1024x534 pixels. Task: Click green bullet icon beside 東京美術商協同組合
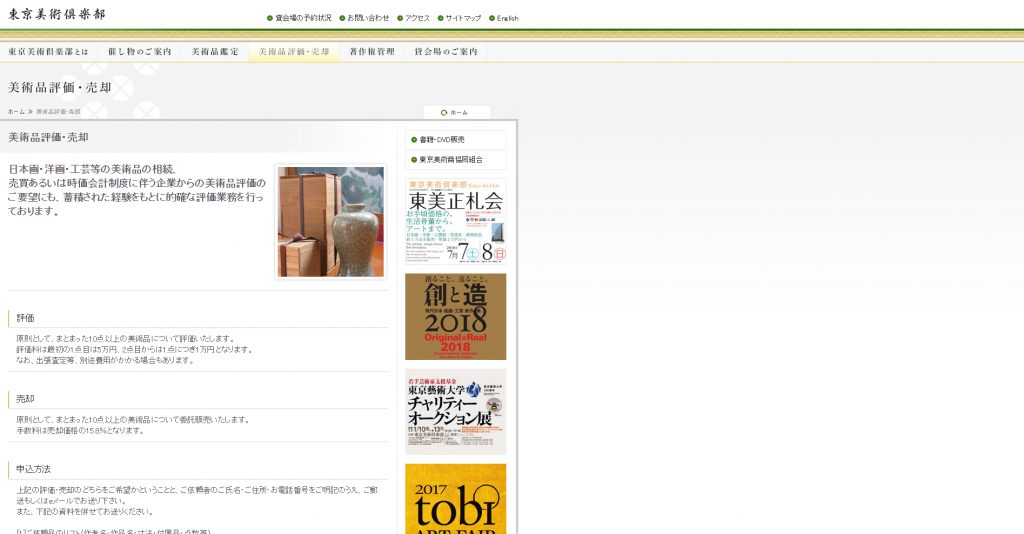click(414, 159)
